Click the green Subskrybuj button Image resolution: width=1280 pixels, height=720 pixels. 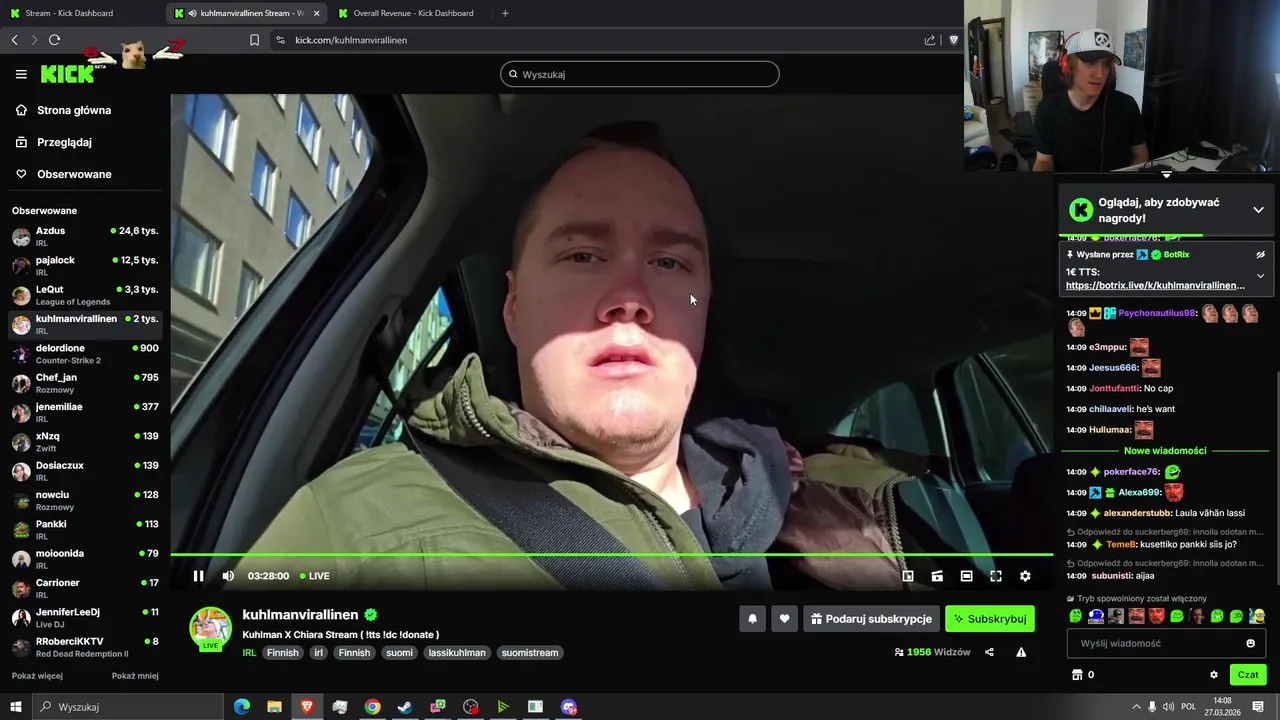pyautogui.click(x=990, y=619)
